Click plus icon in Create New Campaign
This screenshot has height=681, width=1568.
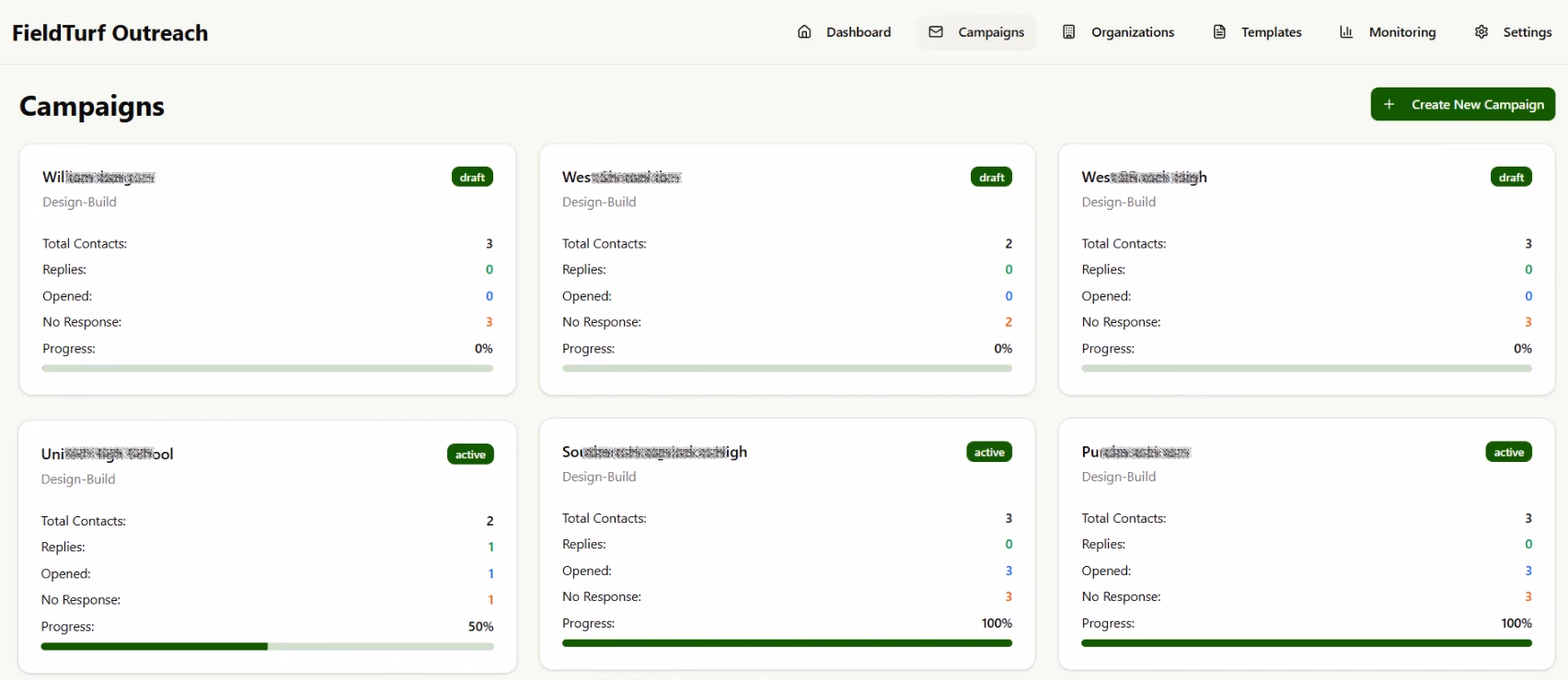(x=1389, y=105)
